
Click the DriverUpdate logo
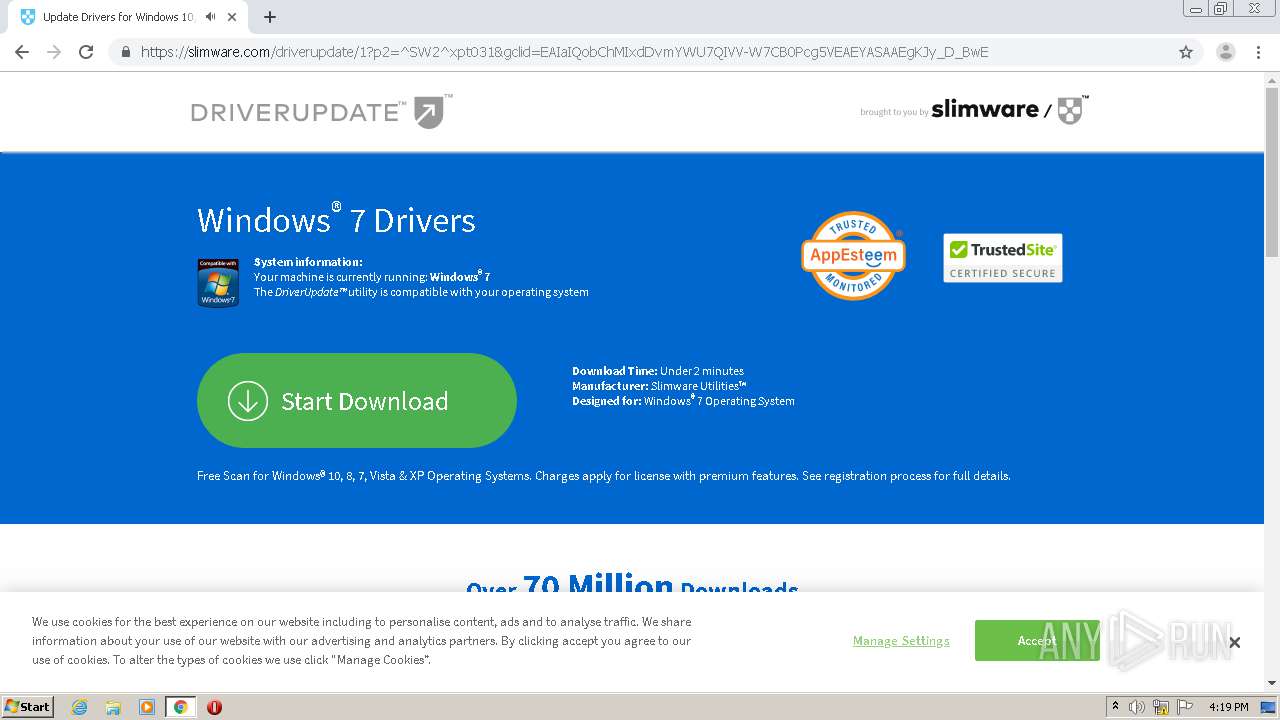(x=322, y=111)
